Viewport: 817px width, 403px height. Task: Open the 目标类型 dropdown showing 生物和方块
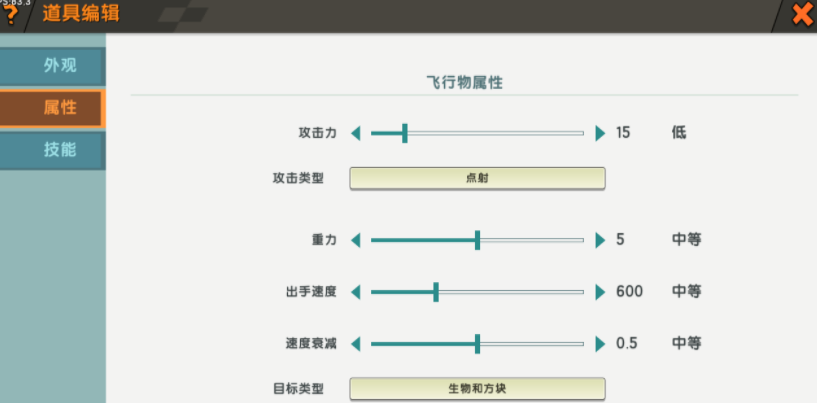click(x=477, y=388)
